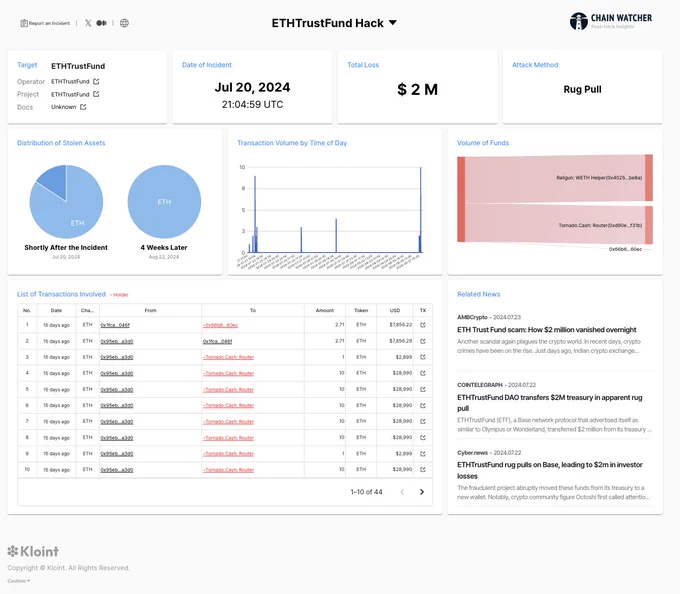Open TX link icon for transaction 10
This screenshot has width=680, height=594.
(x=423, y=470)
